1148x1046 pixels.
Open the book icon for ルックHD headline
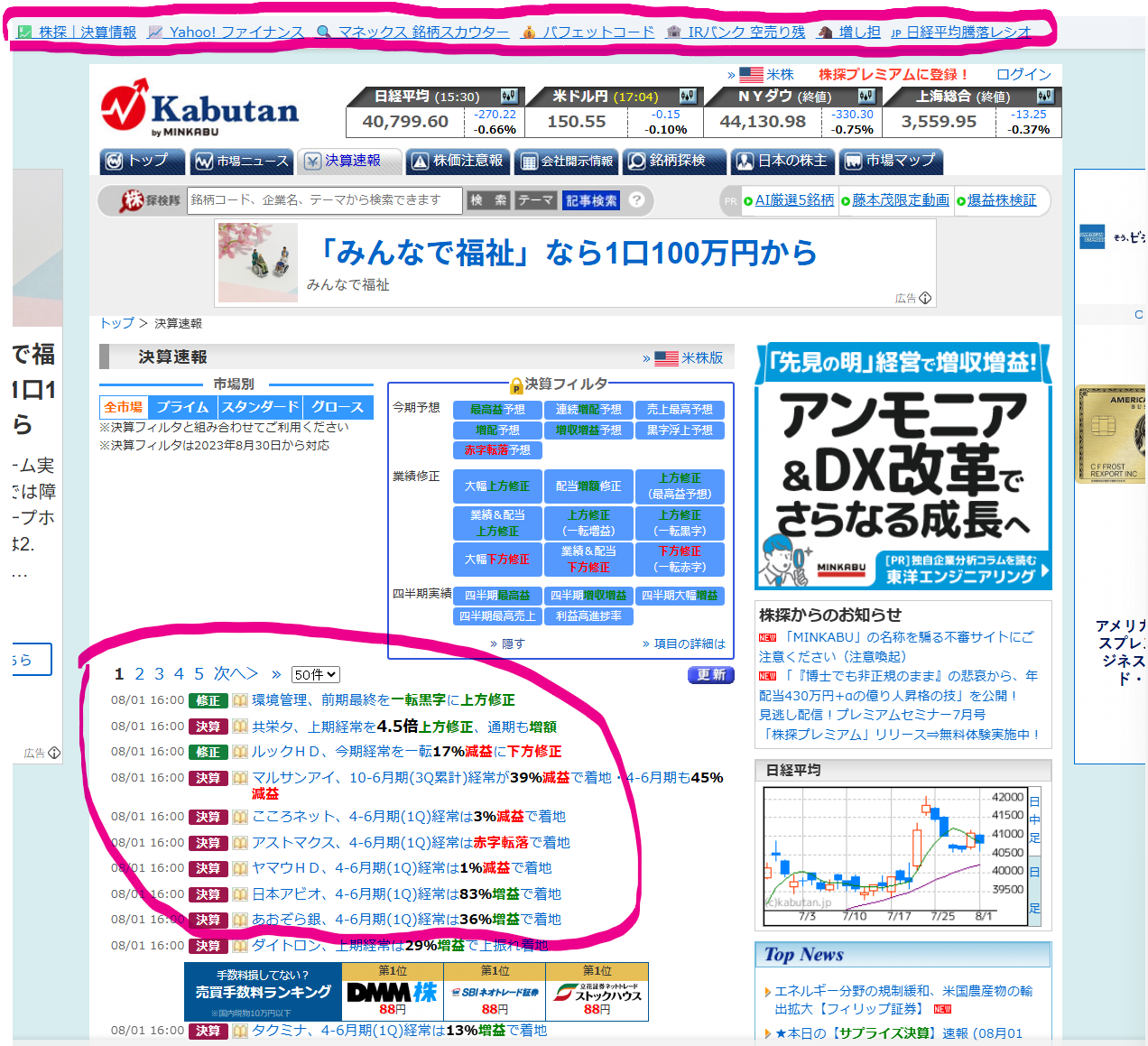point(240,752)
